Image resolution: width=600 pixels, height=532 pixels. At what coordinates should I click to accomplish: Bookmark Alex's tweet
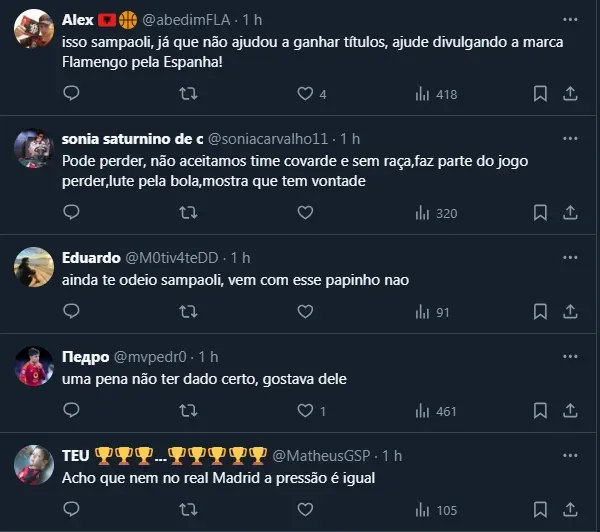point(540,93)
